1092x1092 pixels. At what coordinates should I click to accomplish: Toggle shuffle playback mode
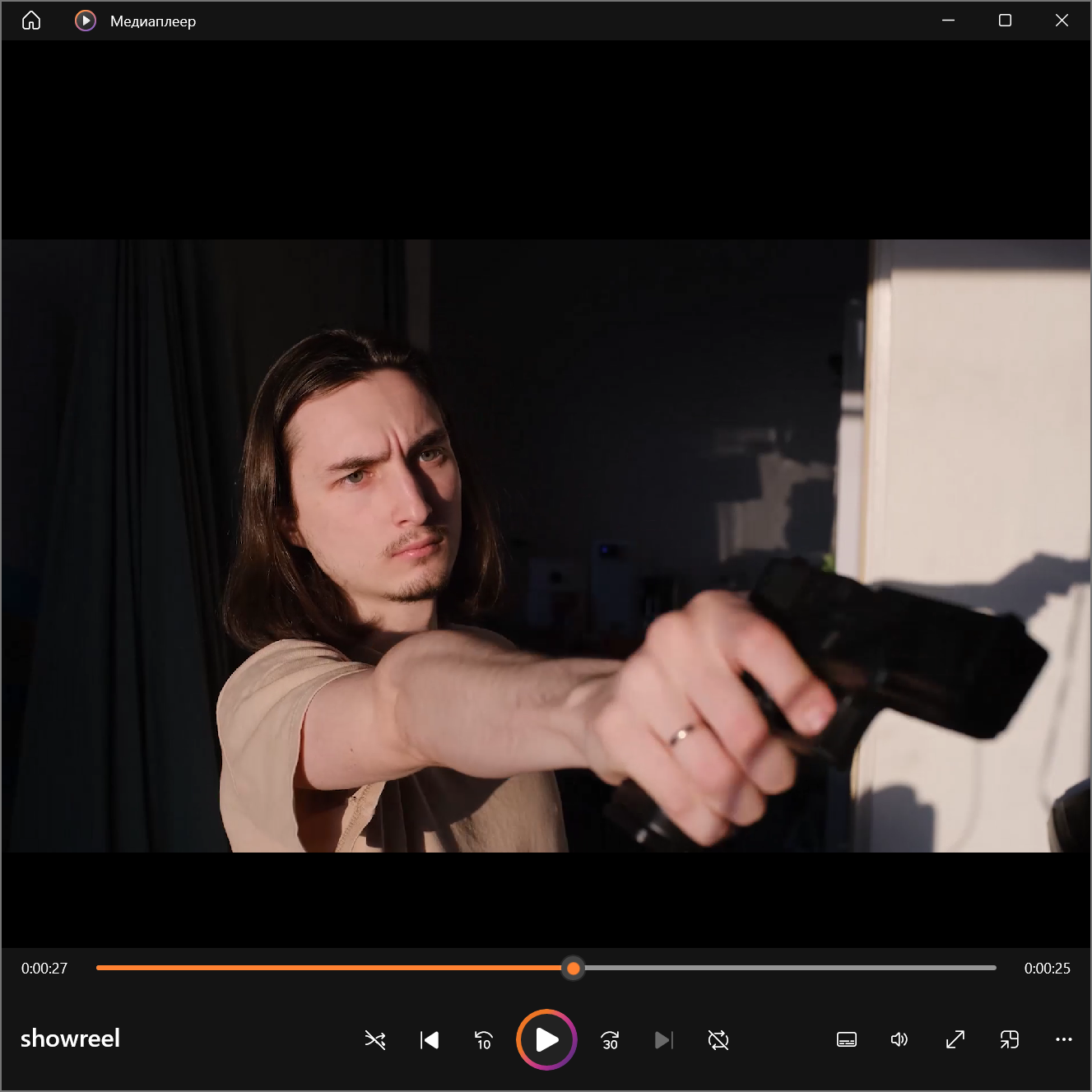click(x=375, y=1040)
